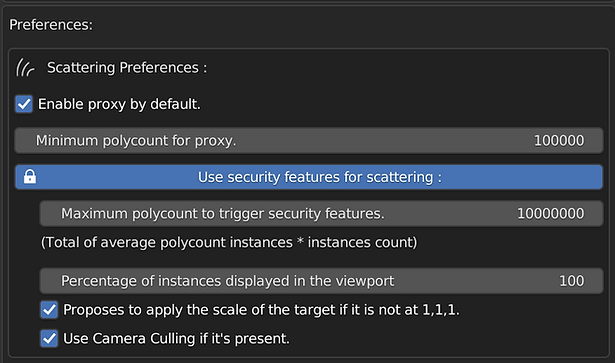Disable the Use Camera Culling checkbox
The height and width of the screenshot is (363, 615).
pyautogui.click(x=49, y=338)
